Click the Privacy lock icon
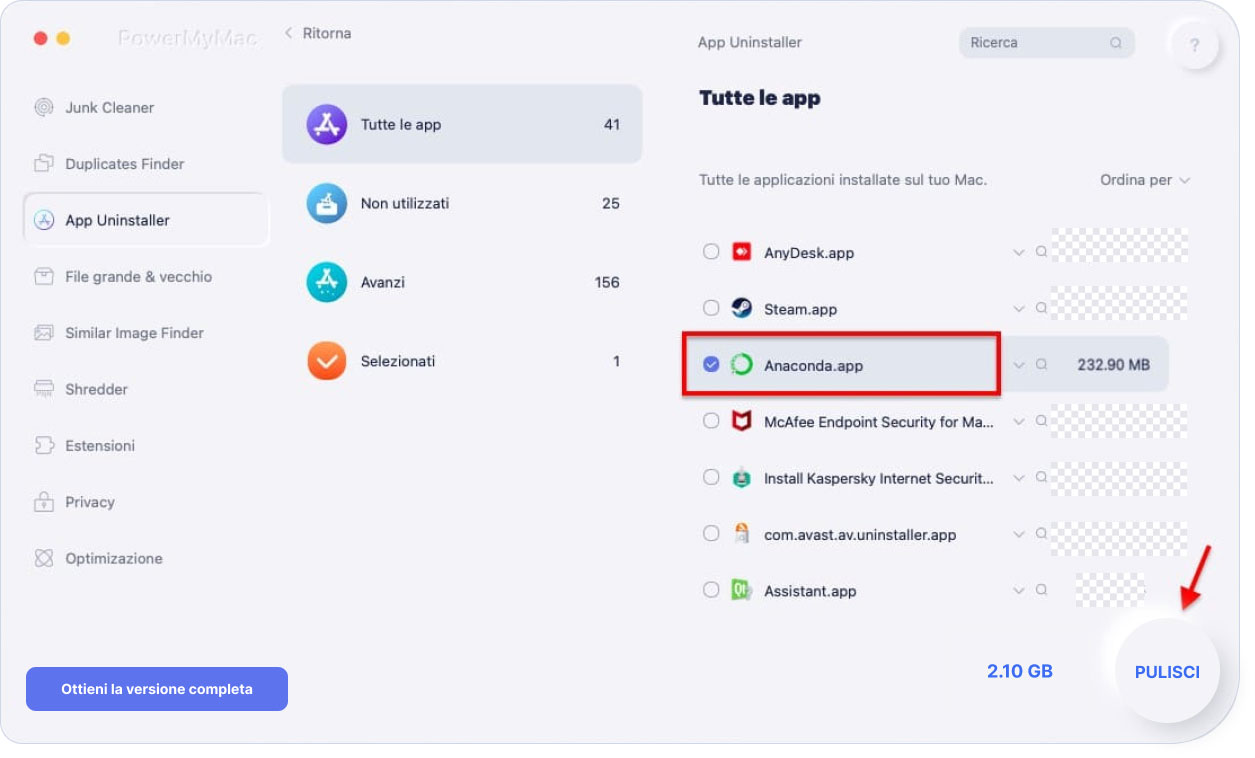Viewport: 1255px width, 758px height. pyautogui.click(x=44, y=502)
